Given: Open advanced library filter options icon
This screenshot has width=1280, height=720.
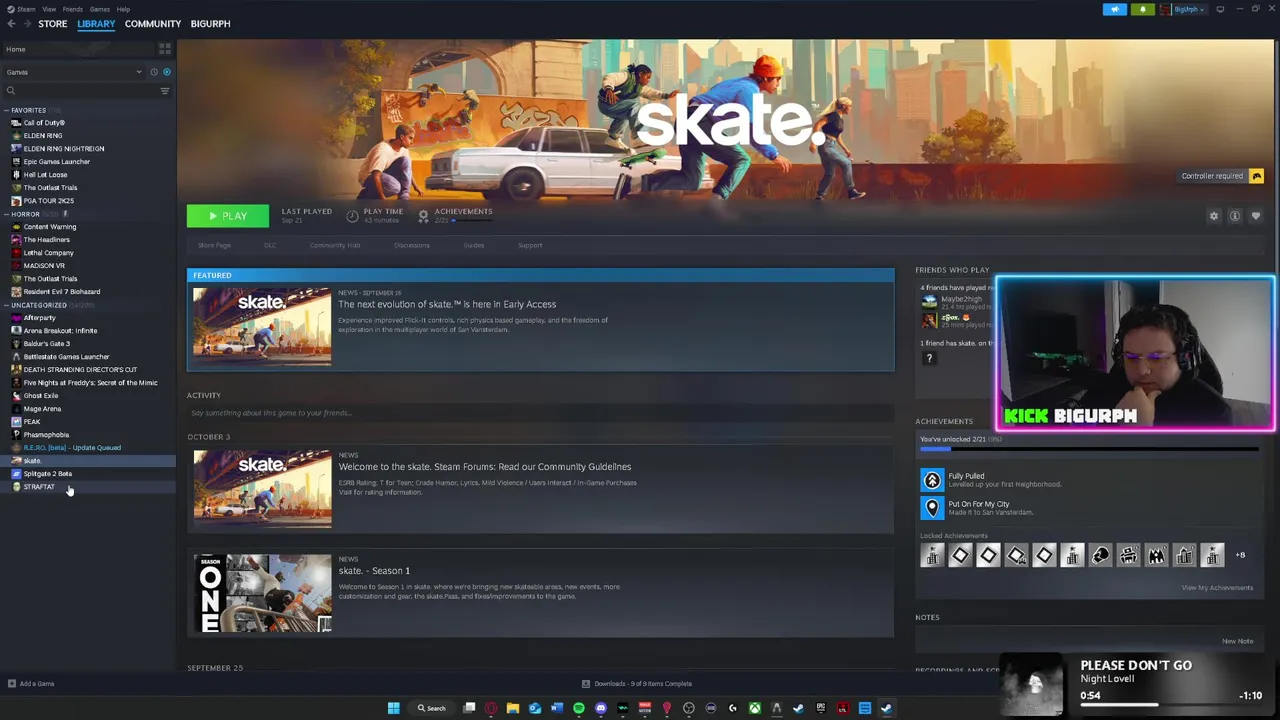Looking at the screenshot, I should point(165,91).
